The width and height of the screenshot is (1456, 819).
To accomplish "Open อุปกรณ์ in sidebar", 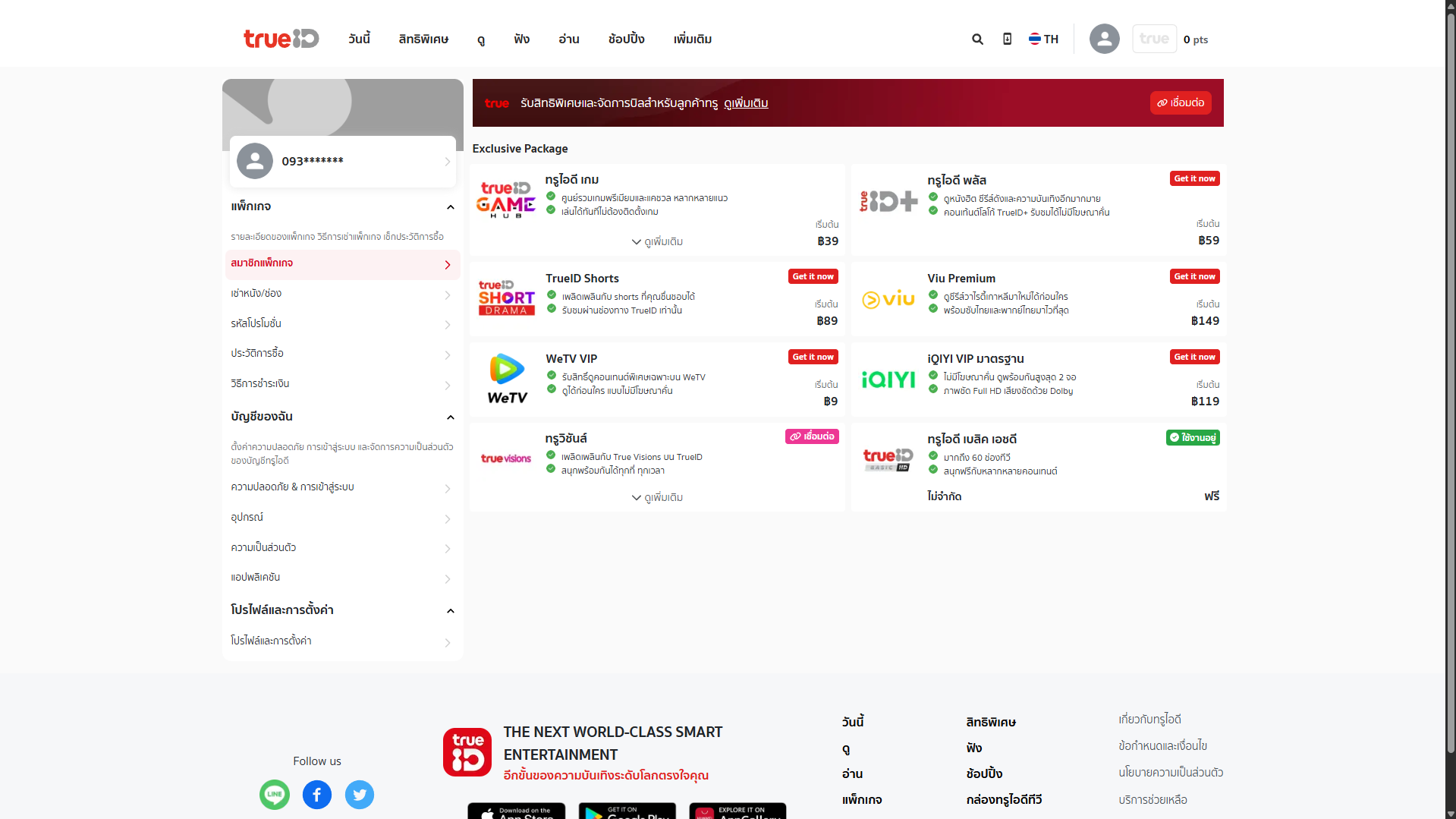I will point(343,518).
